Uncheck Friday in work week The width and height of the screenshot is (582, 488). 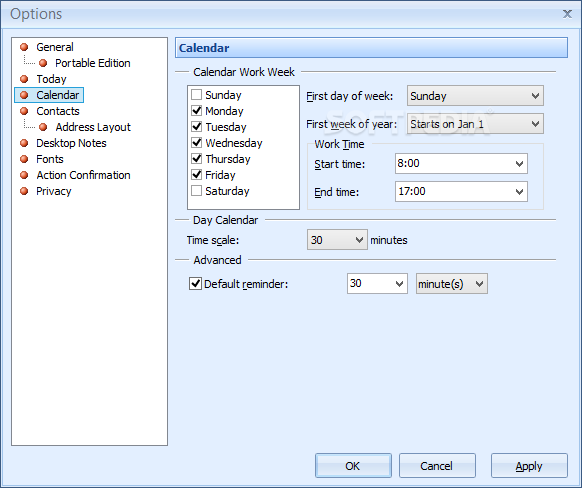196,174
